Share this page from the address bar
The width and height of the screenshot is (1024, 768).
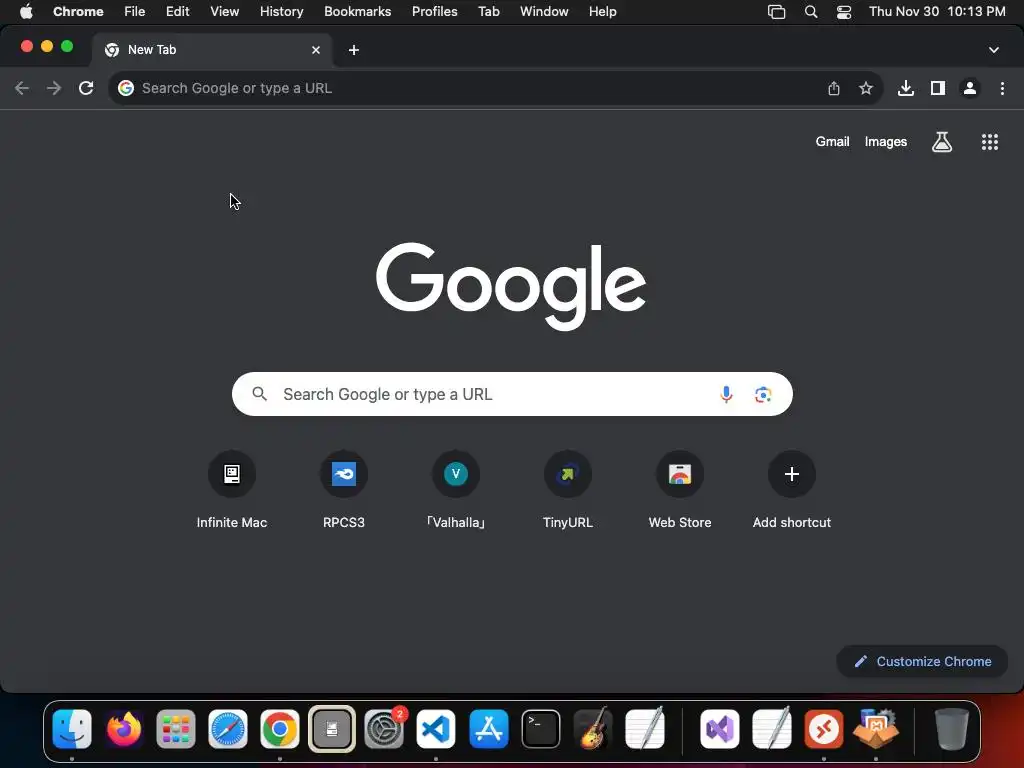834,88
